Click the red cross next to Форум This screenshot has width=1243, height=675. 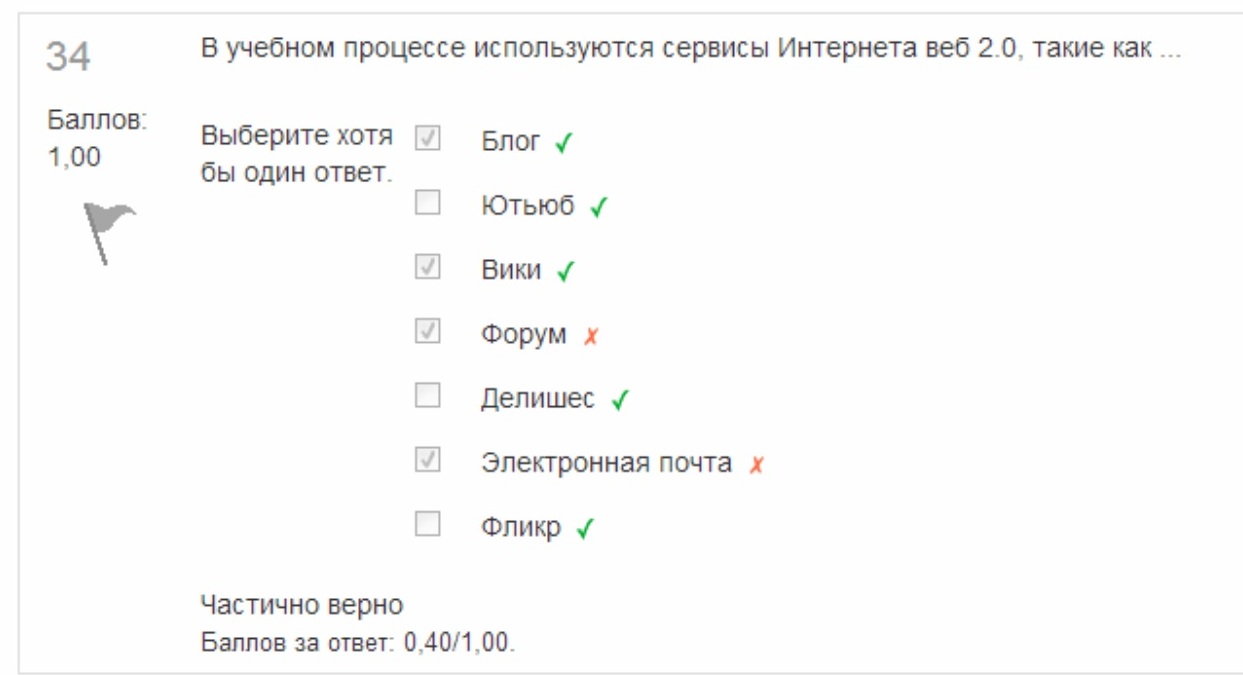[x=590, y=337]
